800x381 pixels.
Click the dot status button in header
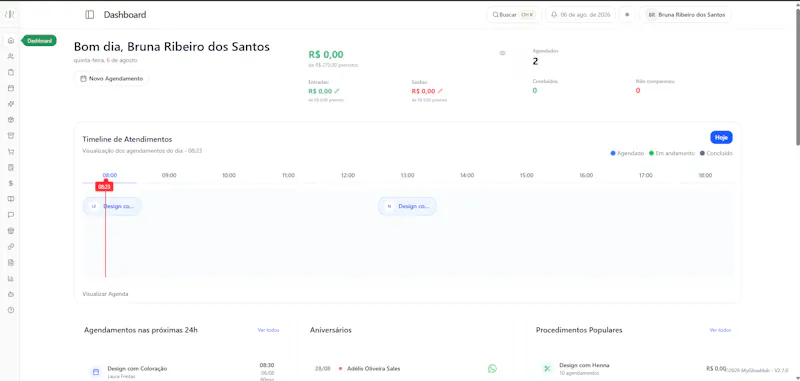pos(627,15)
